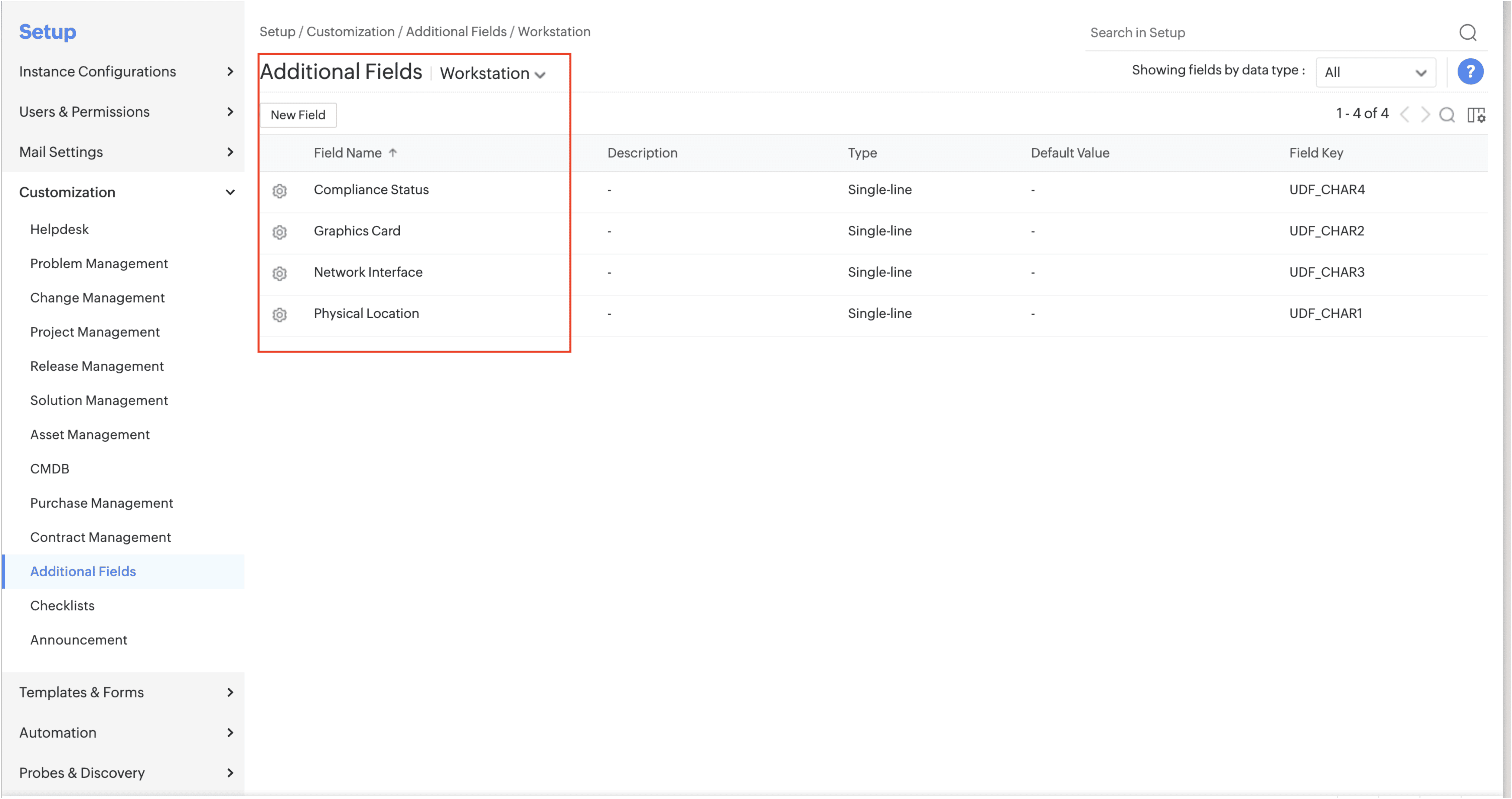This screenshot has width=1512, height=799.
Task: Open gear menu for Physical Location field
Action: point(279,314)
